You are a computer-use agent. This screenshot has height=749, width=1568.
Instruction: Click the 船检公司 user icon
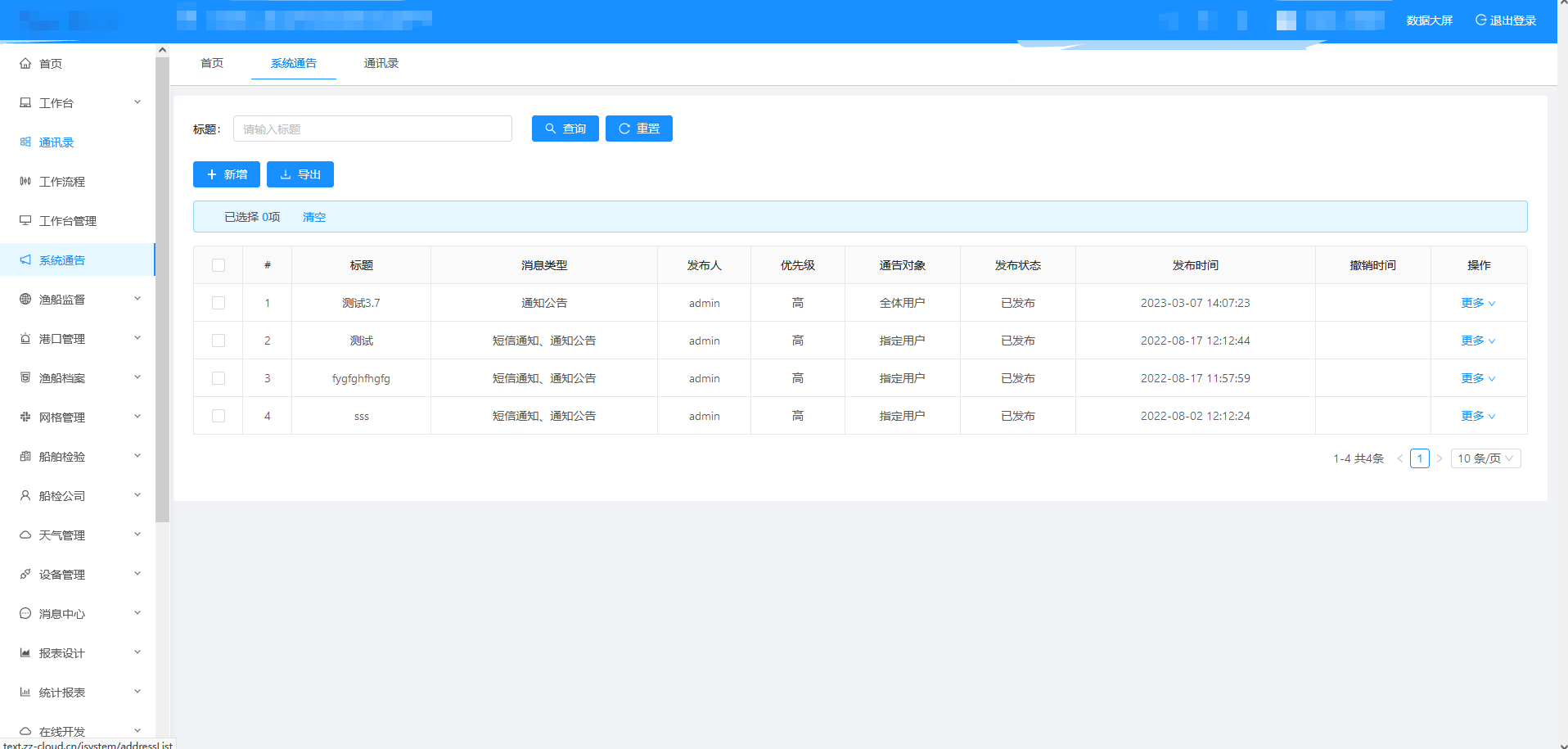(25, 495)
